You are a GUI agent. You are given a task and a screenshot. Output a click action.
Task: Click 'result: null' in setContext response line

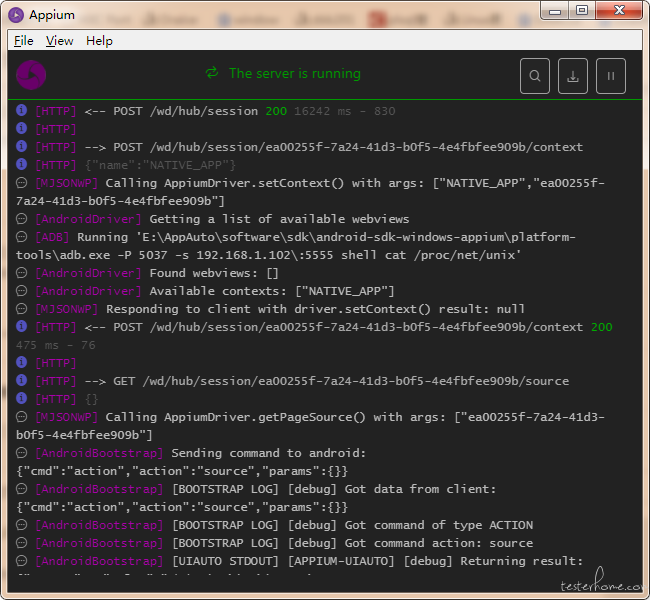pos(481,309)
